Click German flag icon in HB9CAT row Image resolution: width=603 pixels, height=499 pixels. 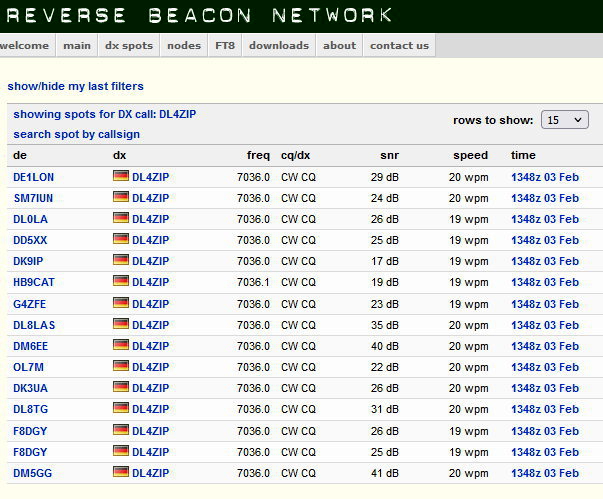point(121,281)
